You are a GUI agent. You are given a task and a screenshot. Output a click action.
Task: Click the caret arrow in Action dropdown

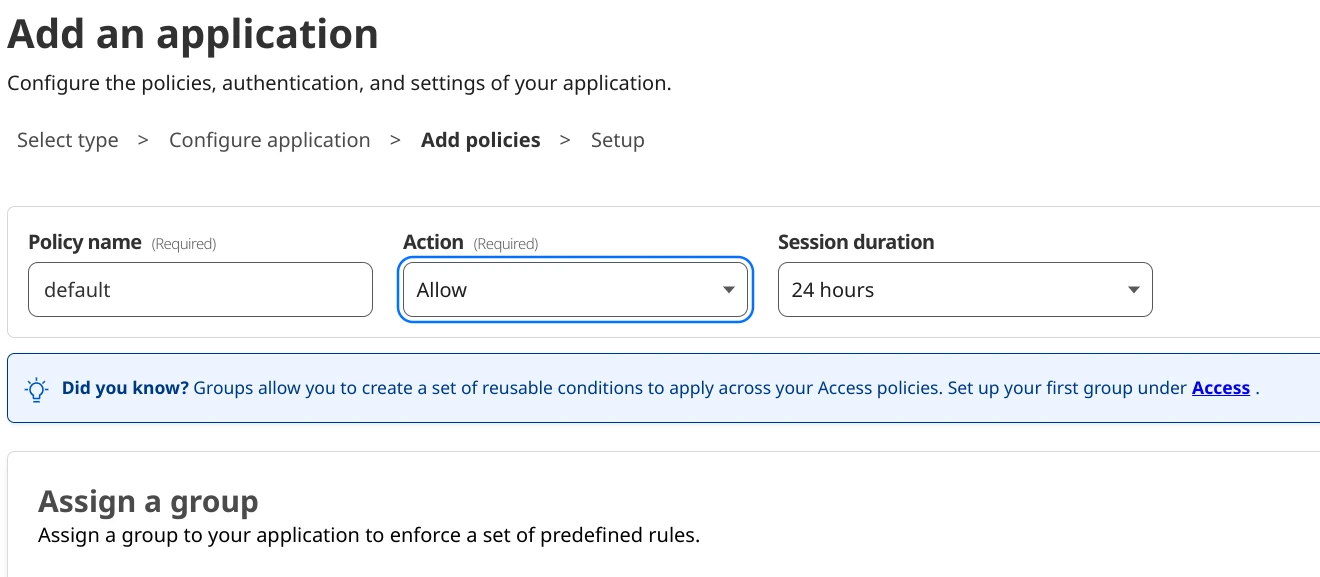pos(729,290)
